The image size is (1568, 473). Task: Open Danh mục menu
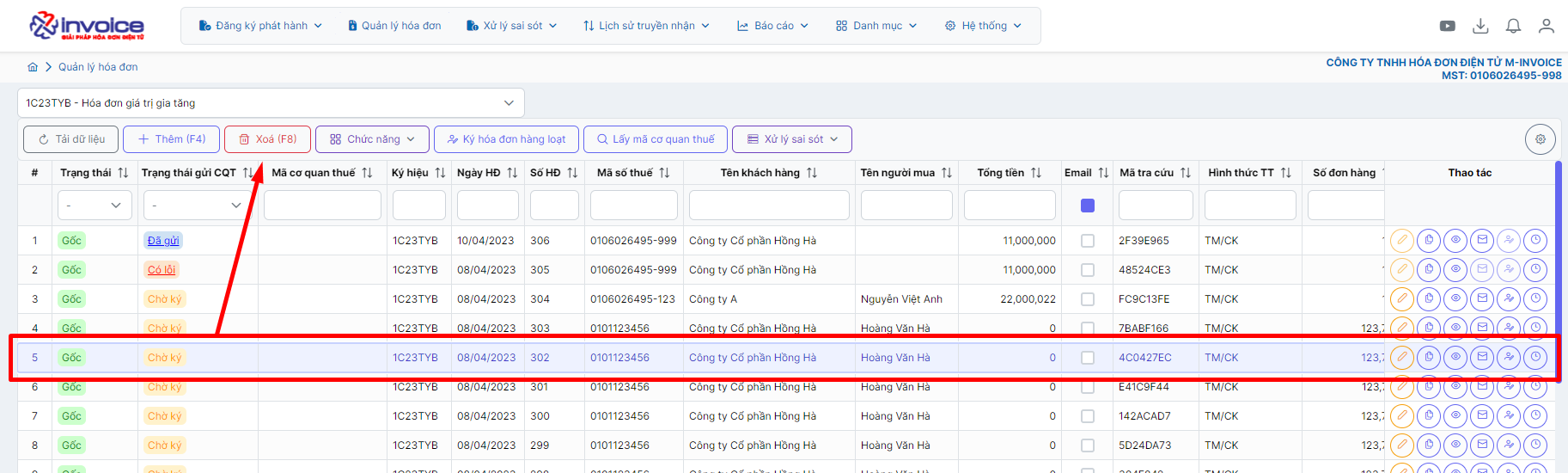pos(876,26)
